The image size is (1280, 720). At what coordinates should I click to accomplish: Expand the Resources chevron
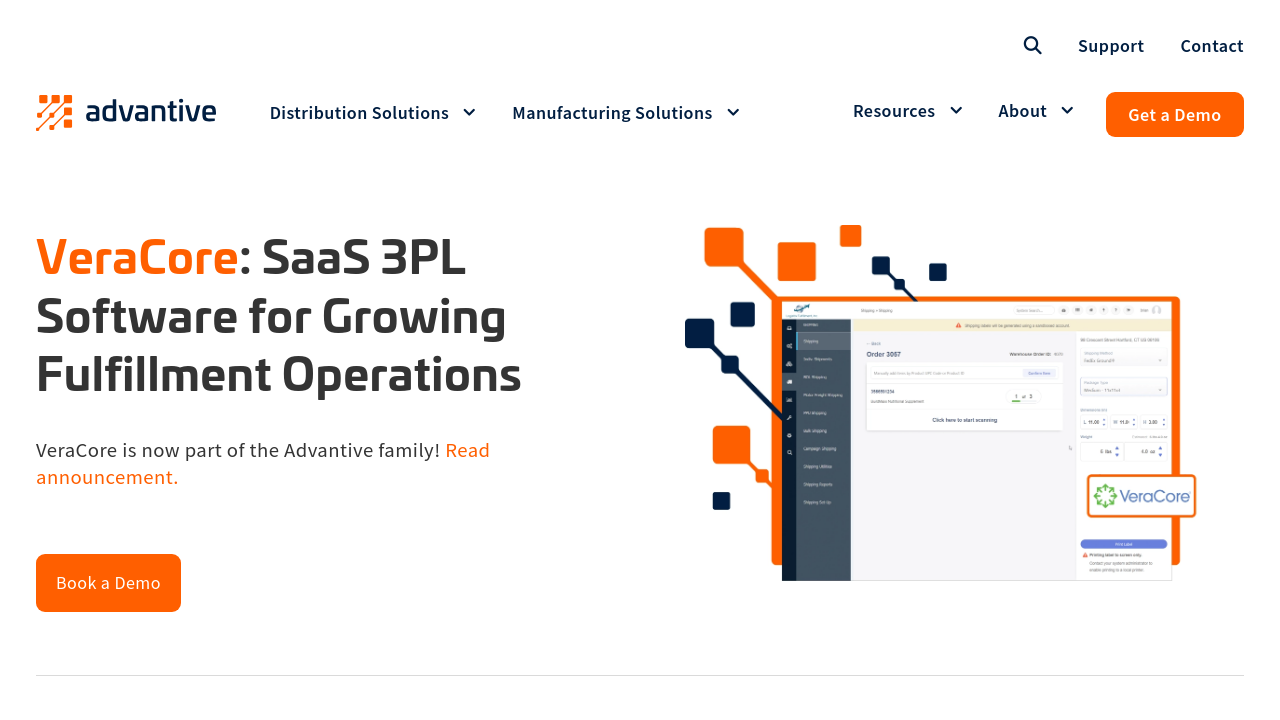pos(956,110)
